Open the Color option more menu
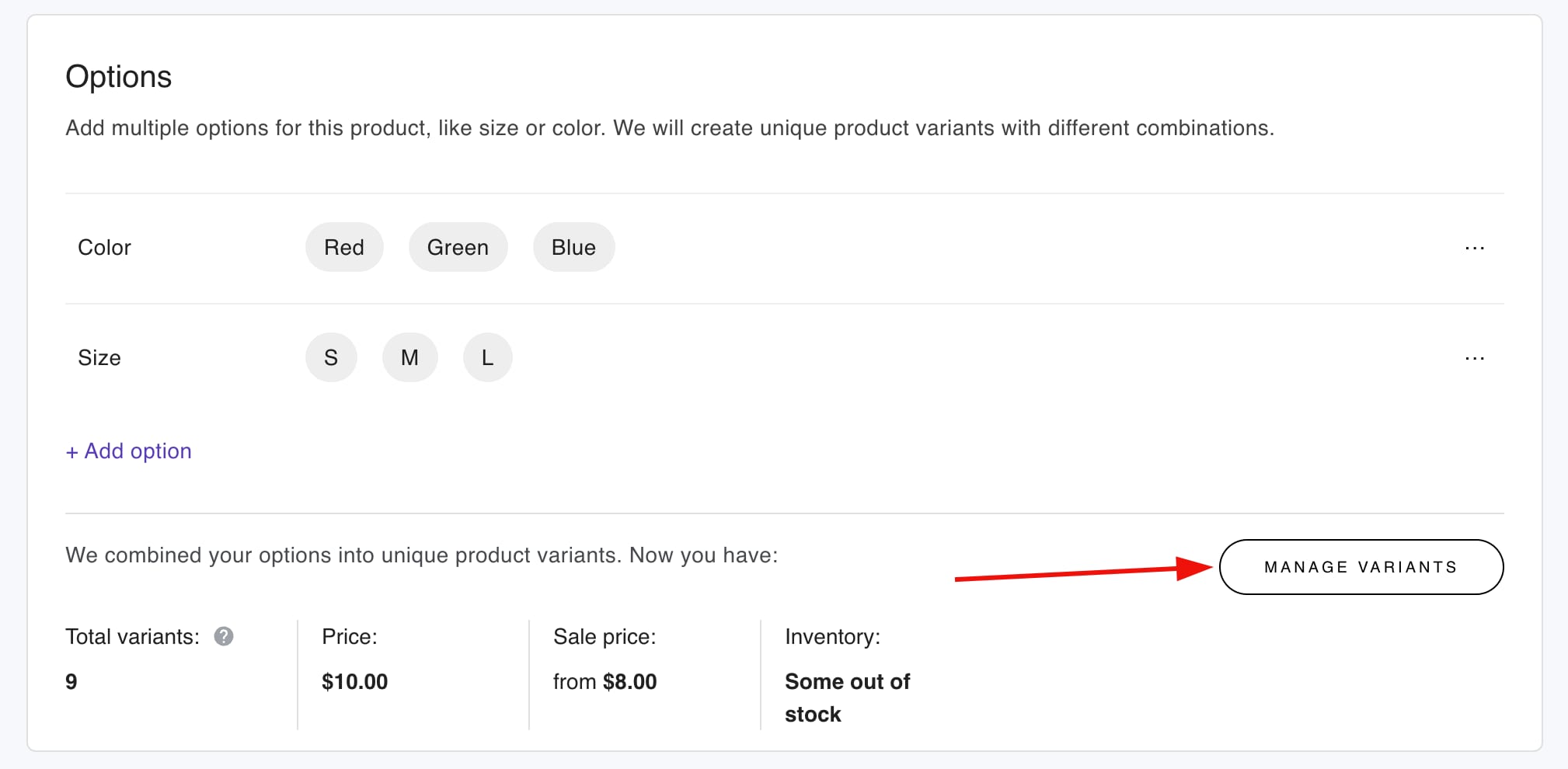The width and height of the screenshot is (1568, 769). [1474, 248]
